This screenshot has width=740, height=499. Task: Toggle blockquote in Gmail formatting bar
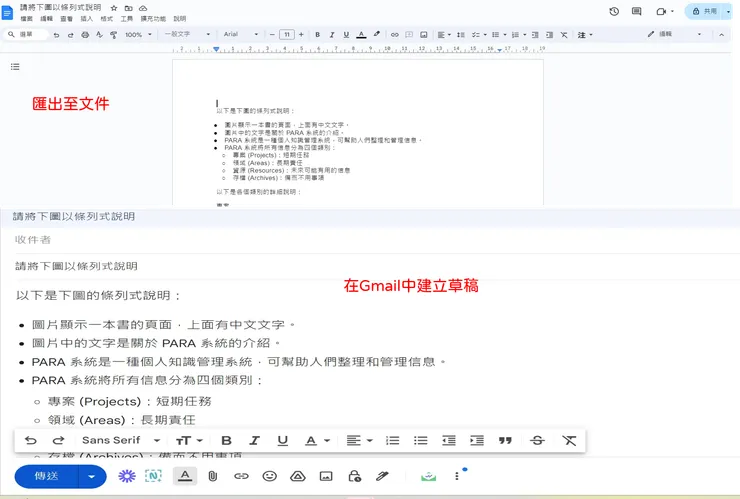pyautogui.click(x=505, y=440)
